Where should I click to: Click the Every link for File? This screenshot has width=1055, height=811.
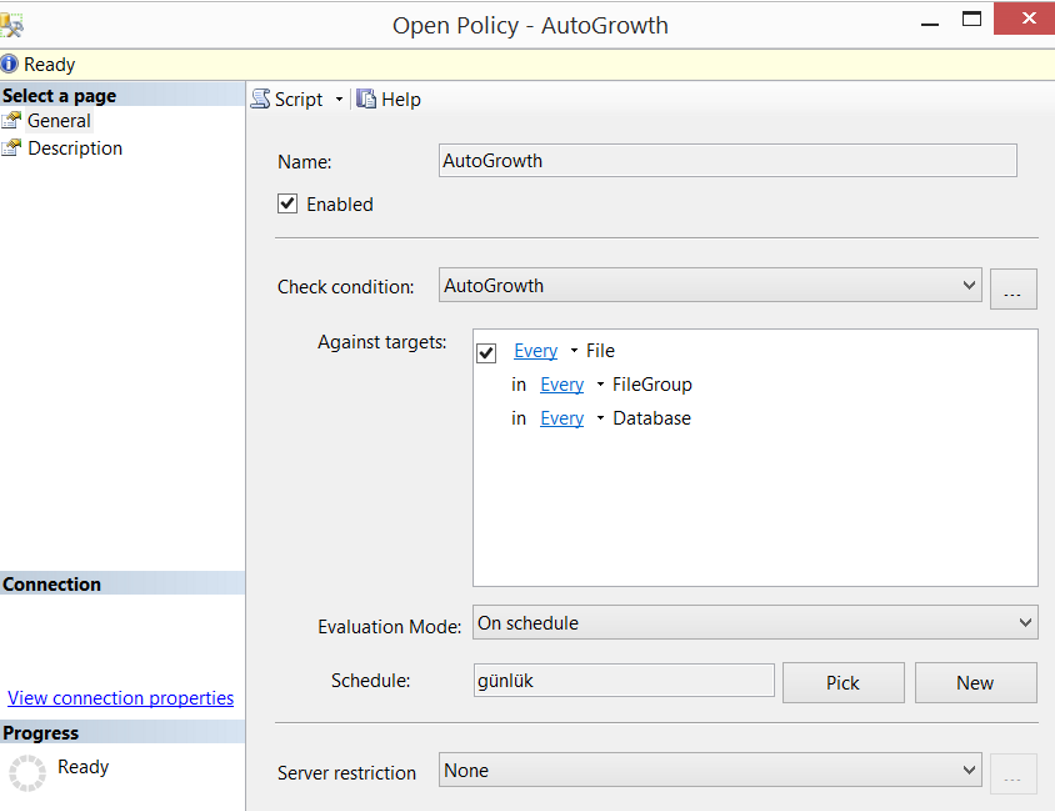536,351
